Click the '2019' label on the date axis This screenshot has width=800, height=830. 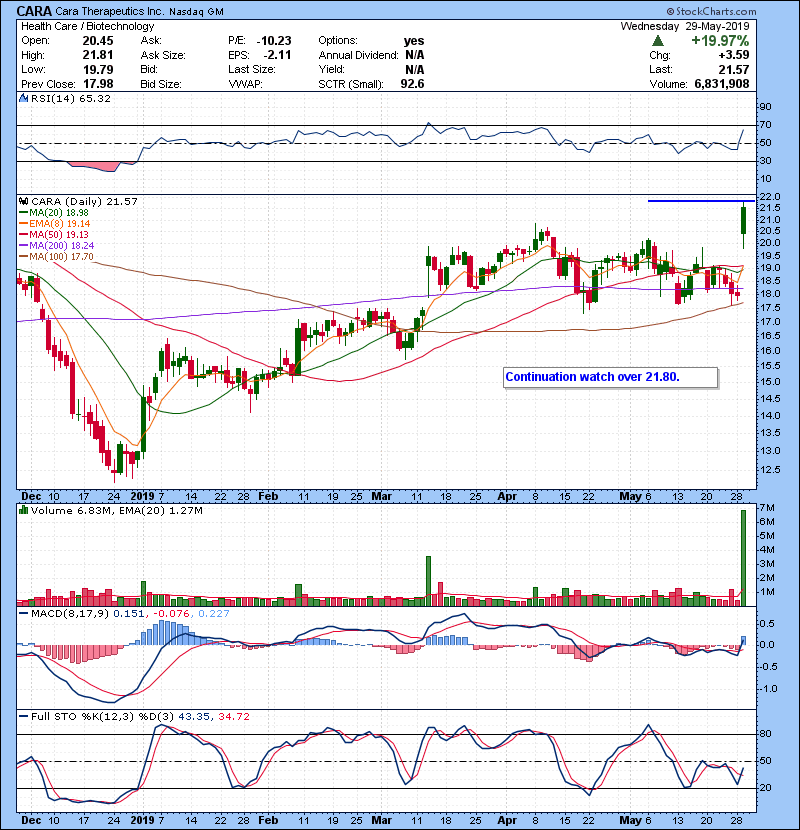(x=143, y=495)
